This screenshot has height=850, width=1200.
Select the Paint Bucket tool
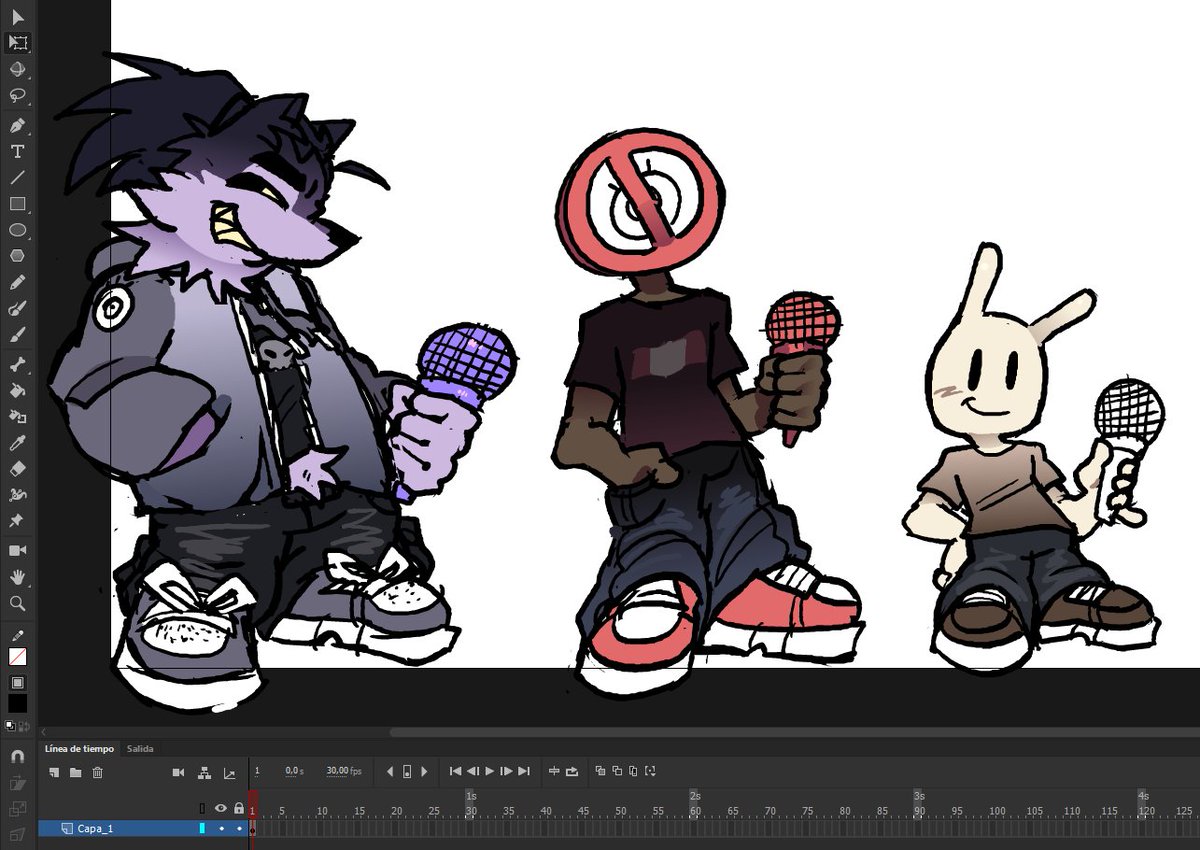(17, 390)
